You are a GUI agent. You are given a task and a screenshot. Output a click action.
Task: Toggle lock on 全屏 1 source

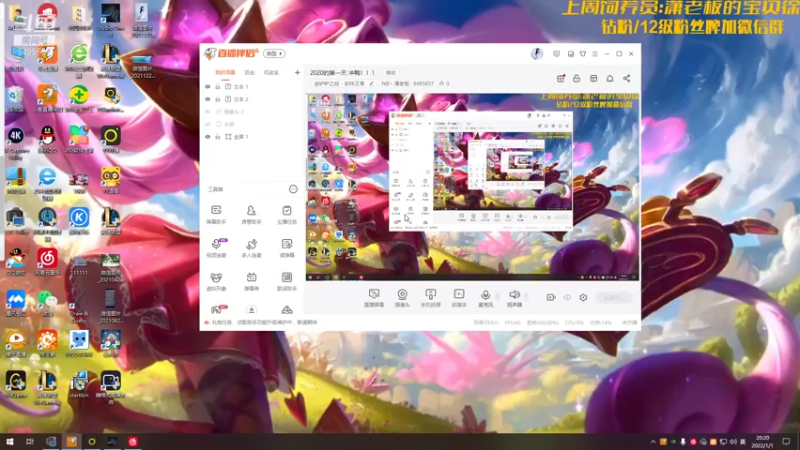(x=218, y=137)
